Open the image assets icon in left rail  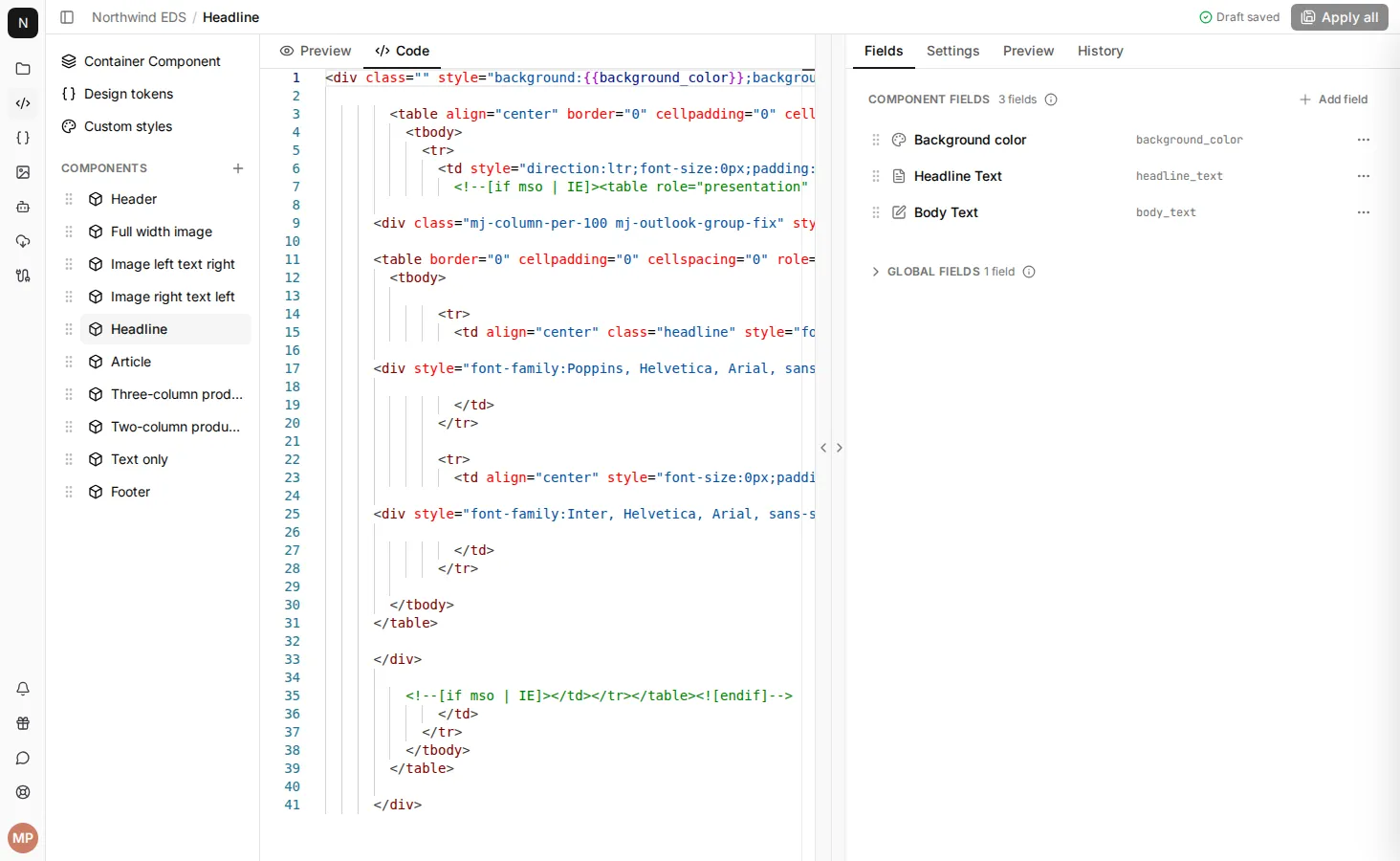[x=23, y=172]
